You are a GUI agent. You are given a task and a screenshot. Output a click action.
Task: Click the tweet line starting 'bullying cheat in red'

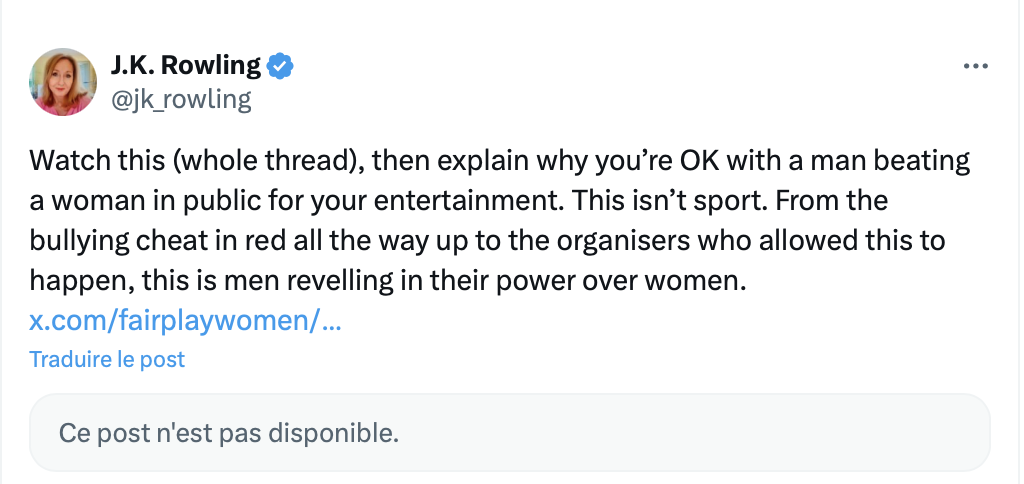coord(487,241)
